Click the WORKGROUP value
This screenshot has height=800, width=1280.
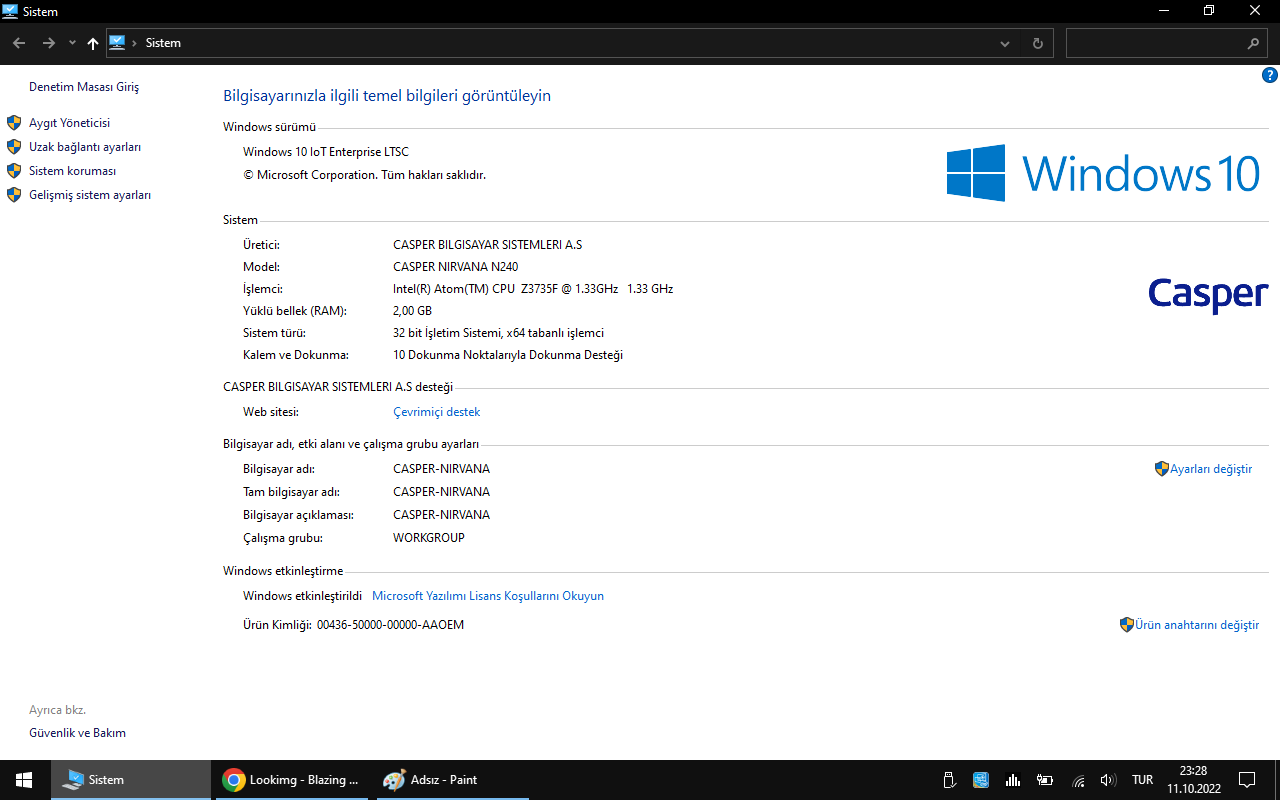pos(429,538)
